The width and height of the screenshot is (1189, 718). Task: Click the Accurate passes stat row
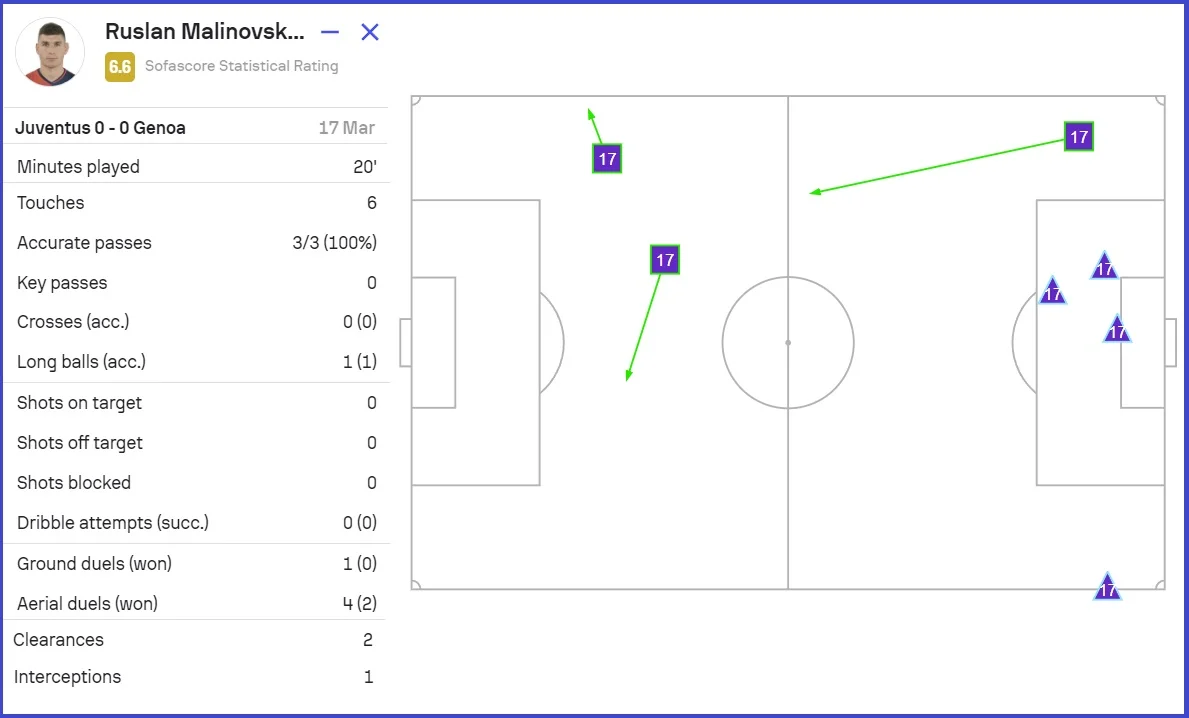point(196,243)
